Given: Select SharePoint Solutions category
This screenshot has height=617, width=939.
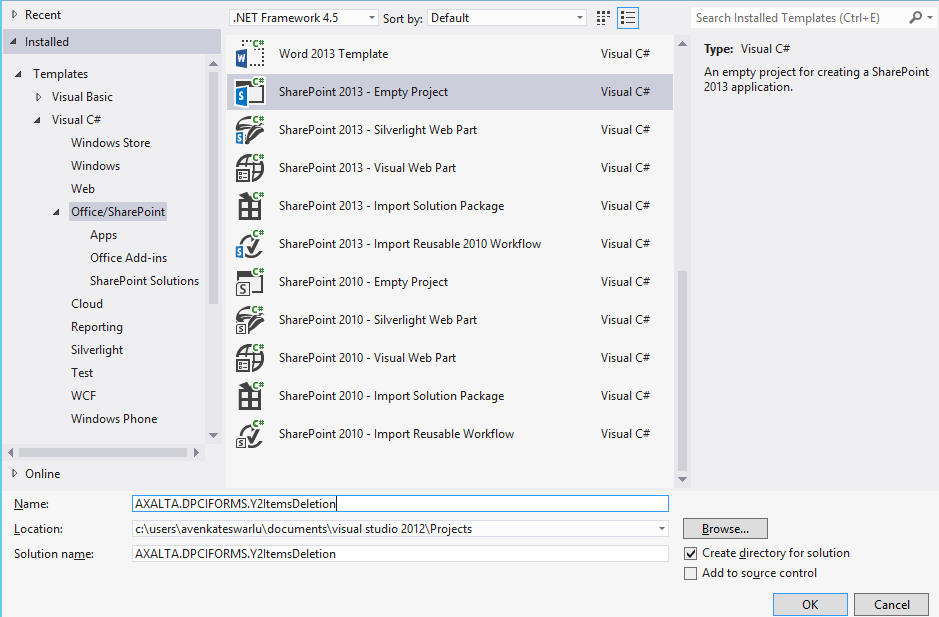Looking at the screenshot, I should (x=144, y=281).
